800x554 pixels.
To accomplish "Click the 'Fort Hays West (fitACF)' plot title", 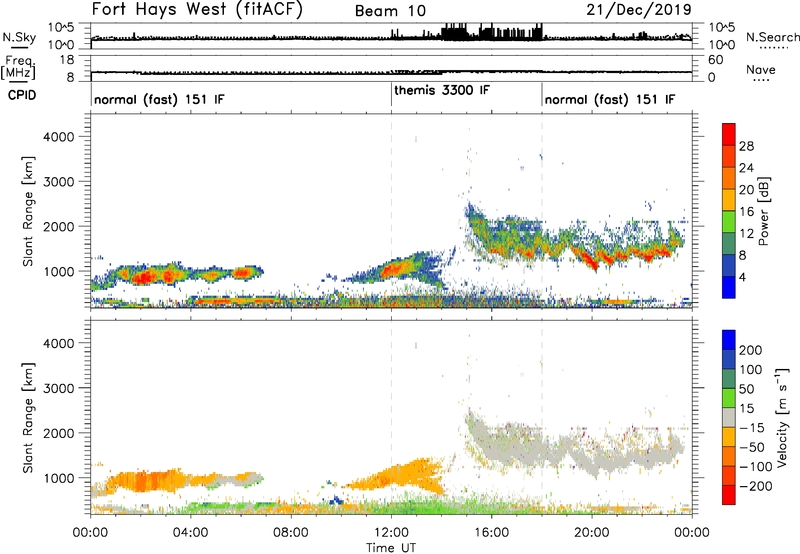I will (x=197, y=10).
